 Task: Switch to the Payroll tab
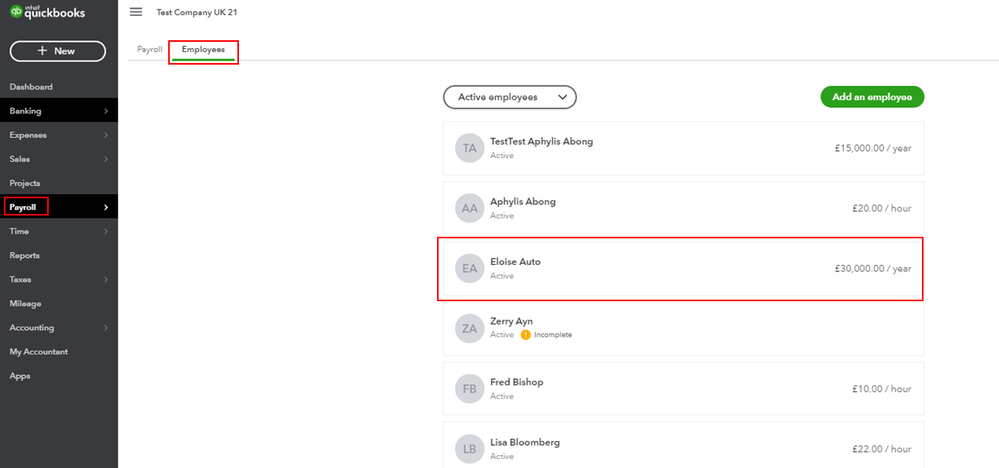[148, 49]
